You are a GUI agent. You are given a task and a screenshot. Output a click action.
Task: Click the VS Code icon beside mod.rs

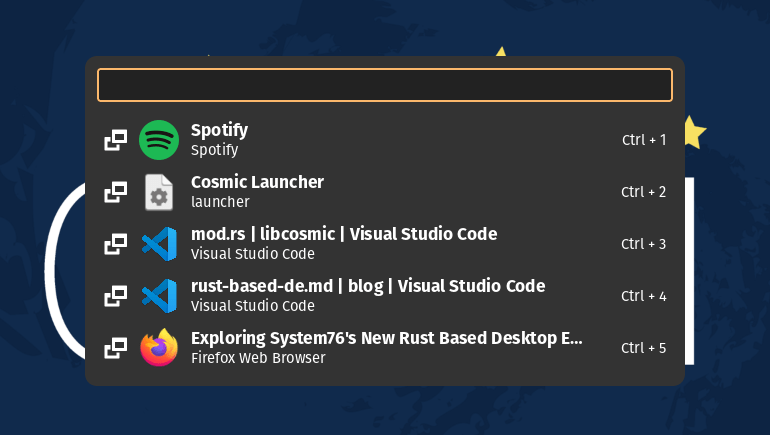click(158, 244)
